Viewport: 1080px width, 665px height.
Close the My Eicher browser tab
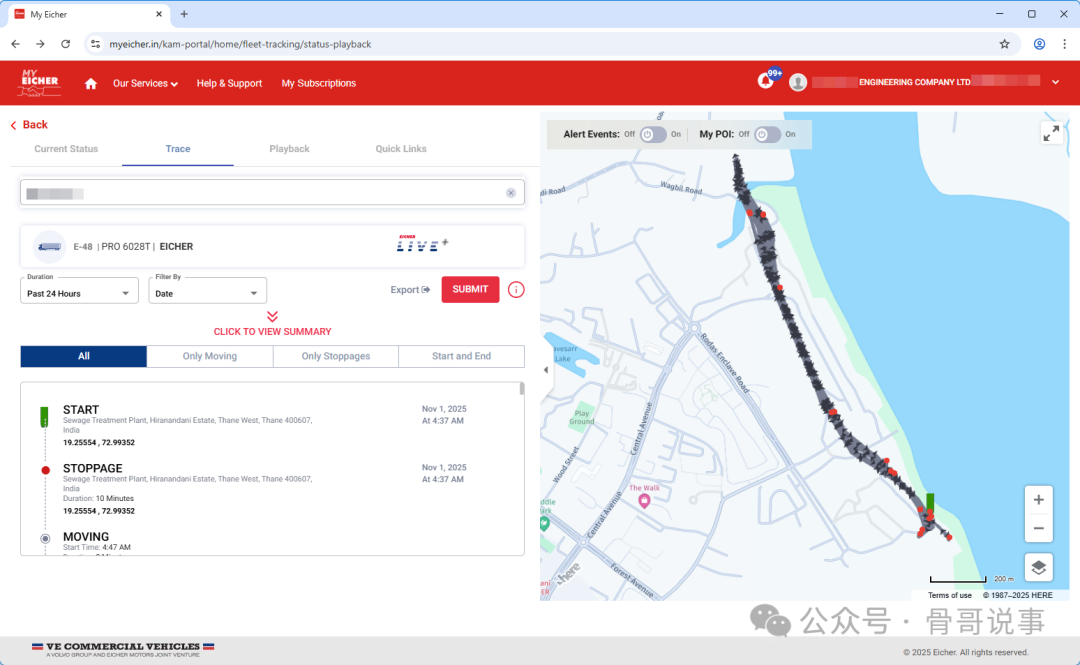(159, 14)
